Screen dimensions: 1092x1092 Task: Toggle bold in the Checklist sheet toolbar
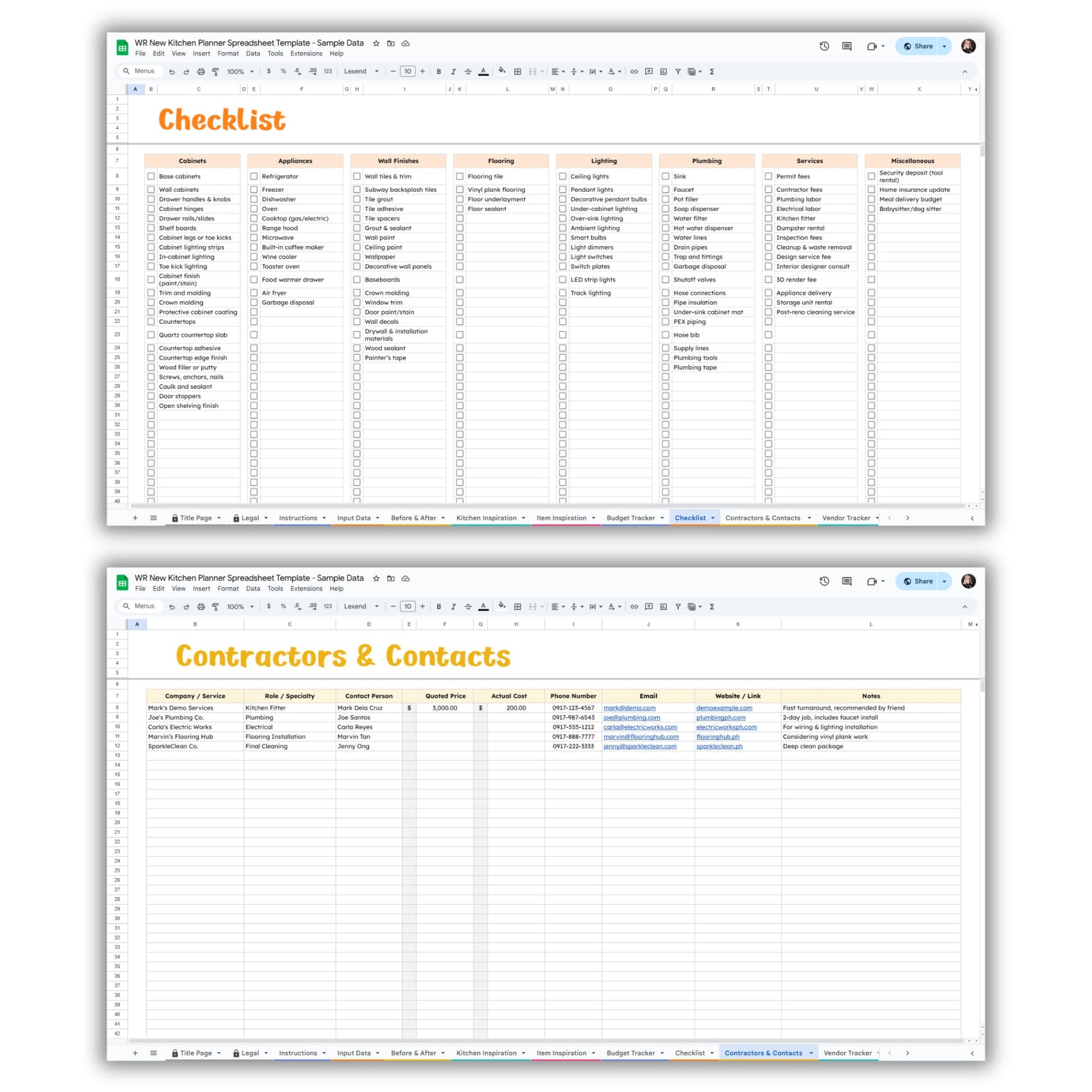(x=439, y=72)
